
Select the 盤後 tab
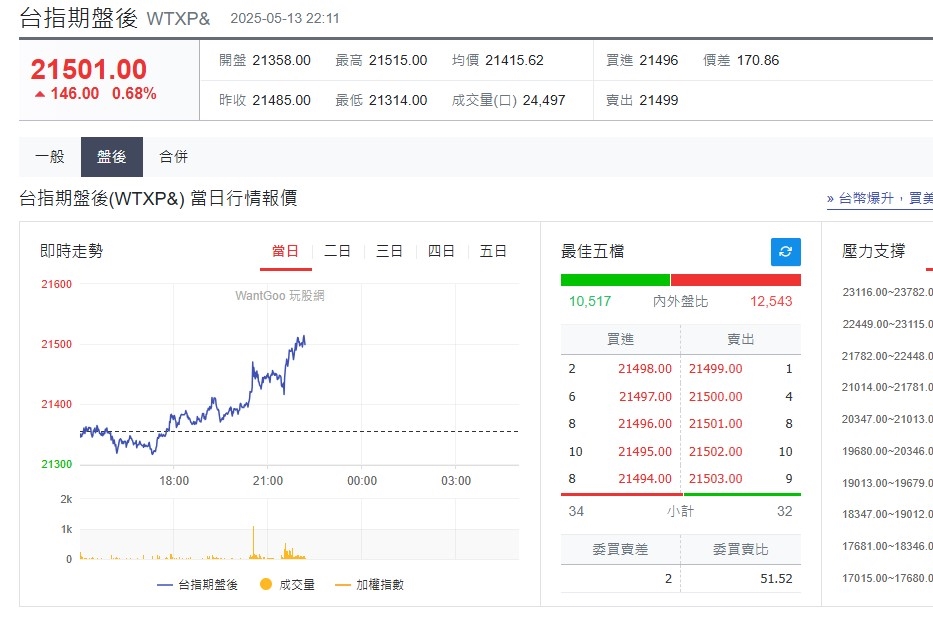(111, 157)
